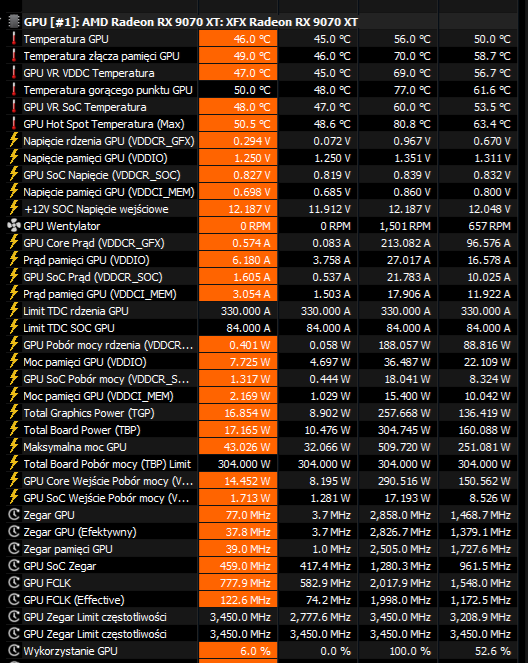Click the current GPU usage 6.0 %

click(x=255, y=651)
